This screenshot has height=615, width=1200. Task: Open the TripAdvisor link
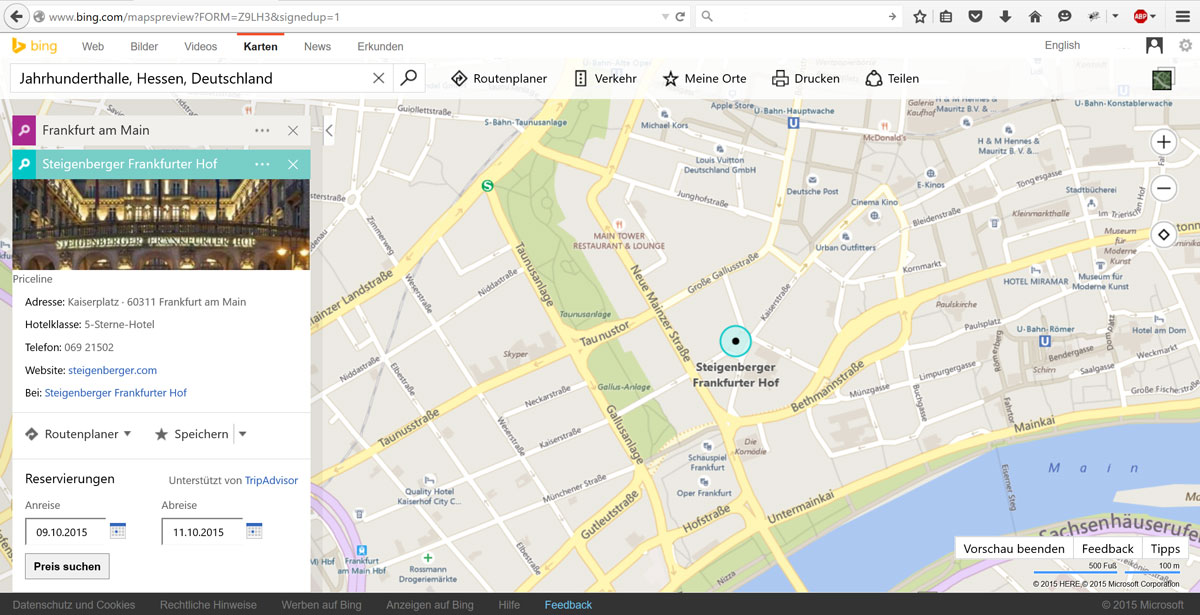[x=272, y=480]
